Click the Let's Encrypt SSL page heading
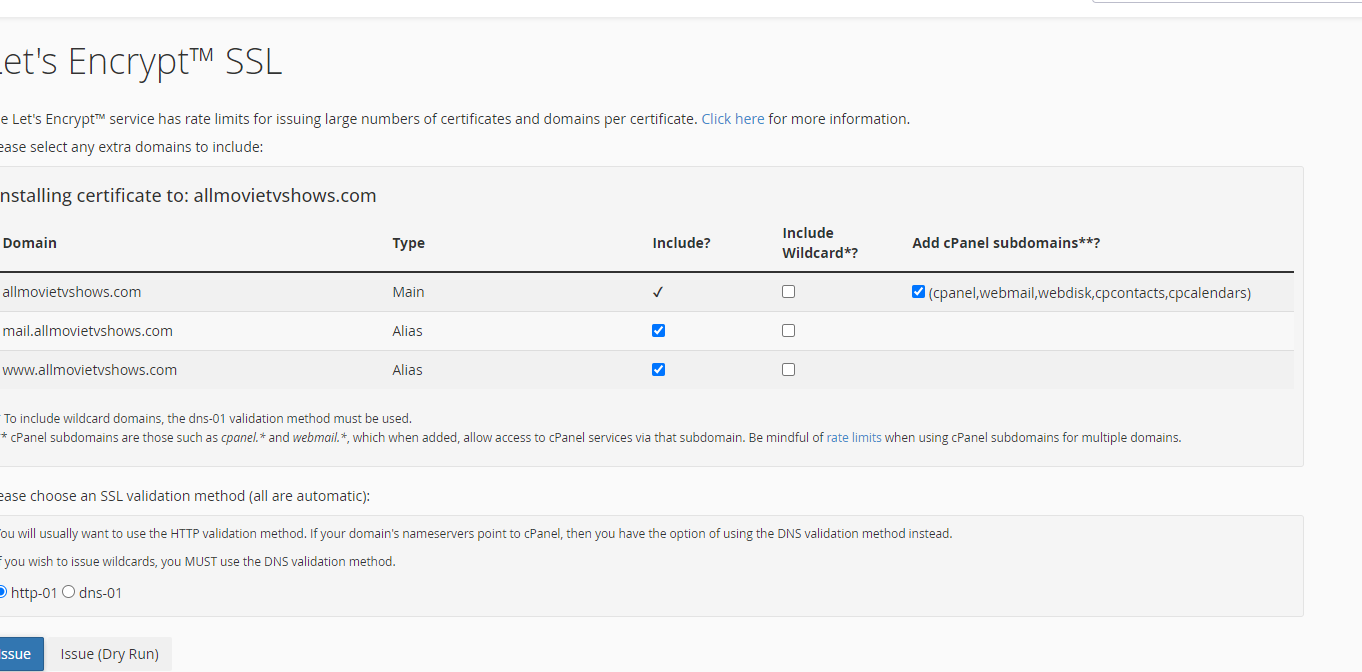Image resolution: width=1362 pixels, height=672 pixels. [x=141, y=62]
